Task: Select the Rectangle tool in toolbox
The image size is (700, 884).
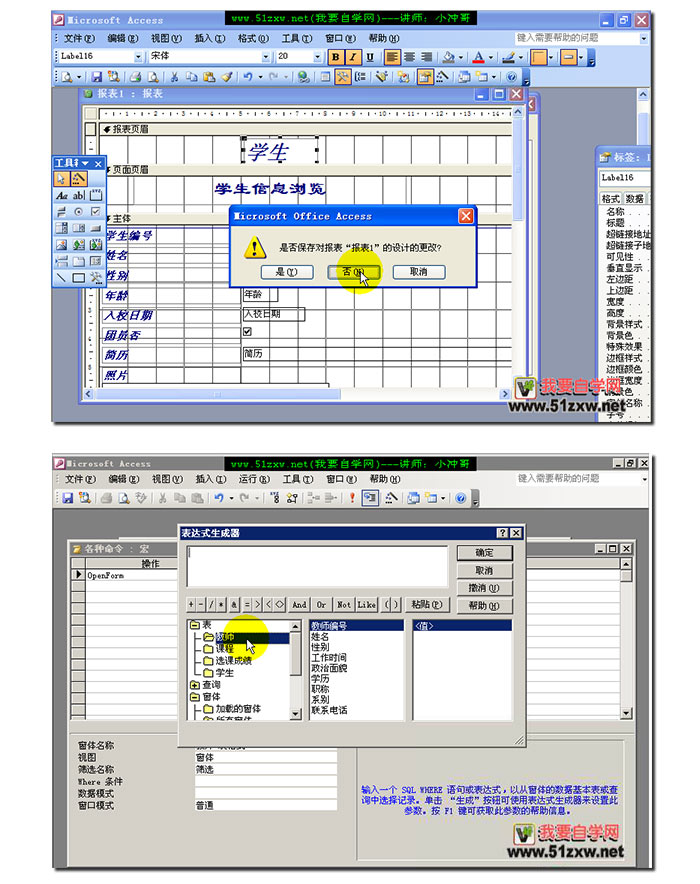Action: (78, 277)
